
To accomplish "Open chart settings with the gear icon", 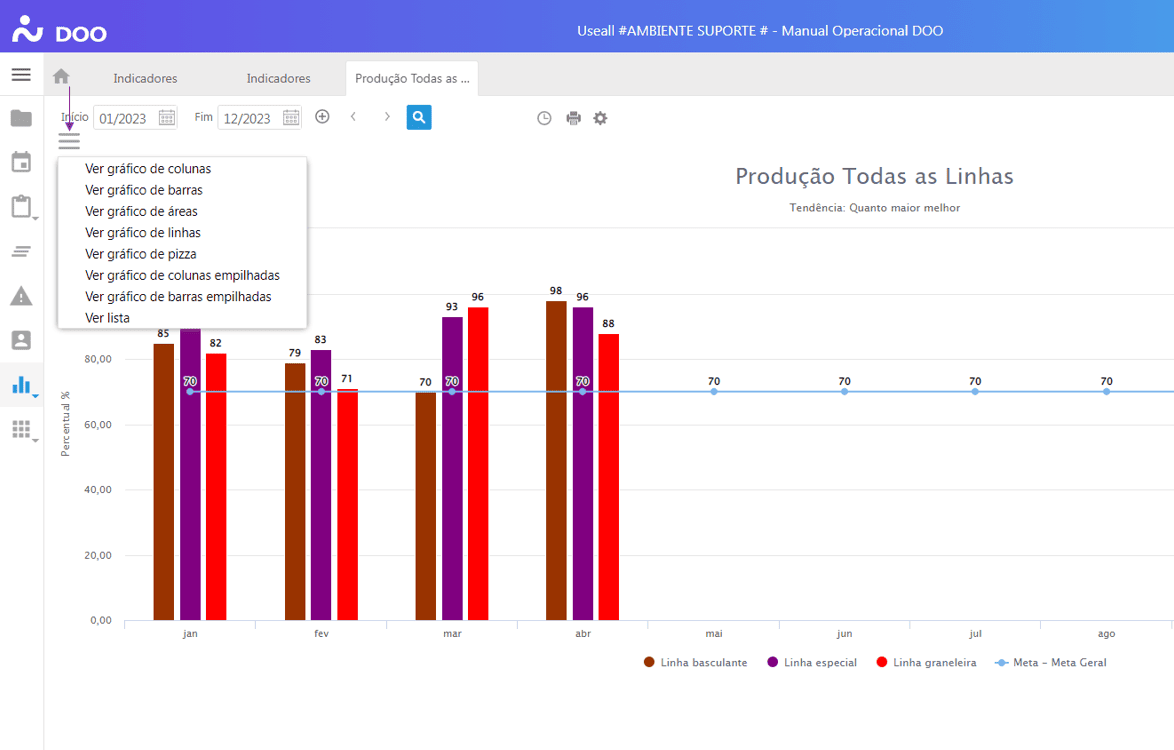I will [601, 117].
